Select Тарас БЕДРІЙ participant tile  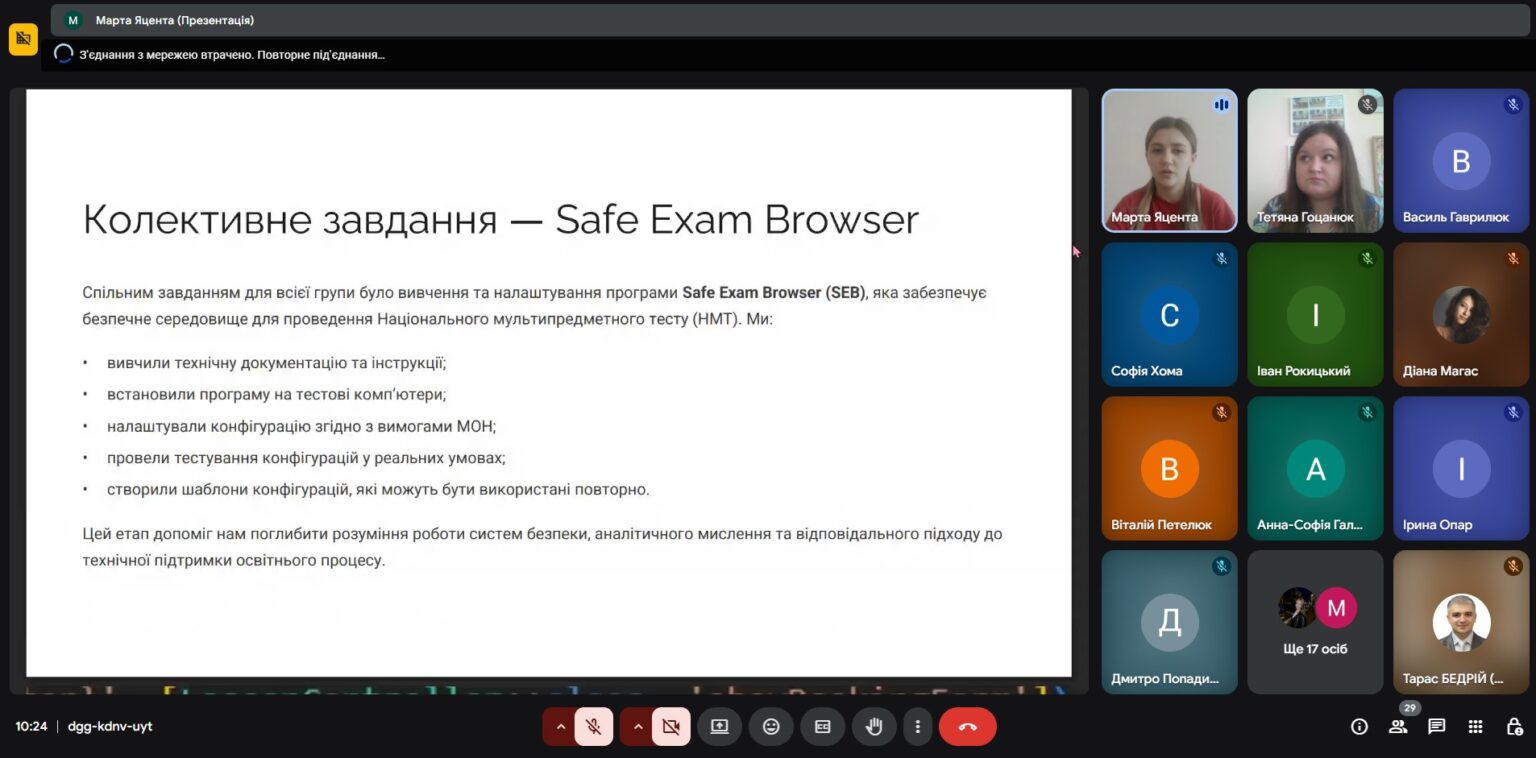point(1461,622)
